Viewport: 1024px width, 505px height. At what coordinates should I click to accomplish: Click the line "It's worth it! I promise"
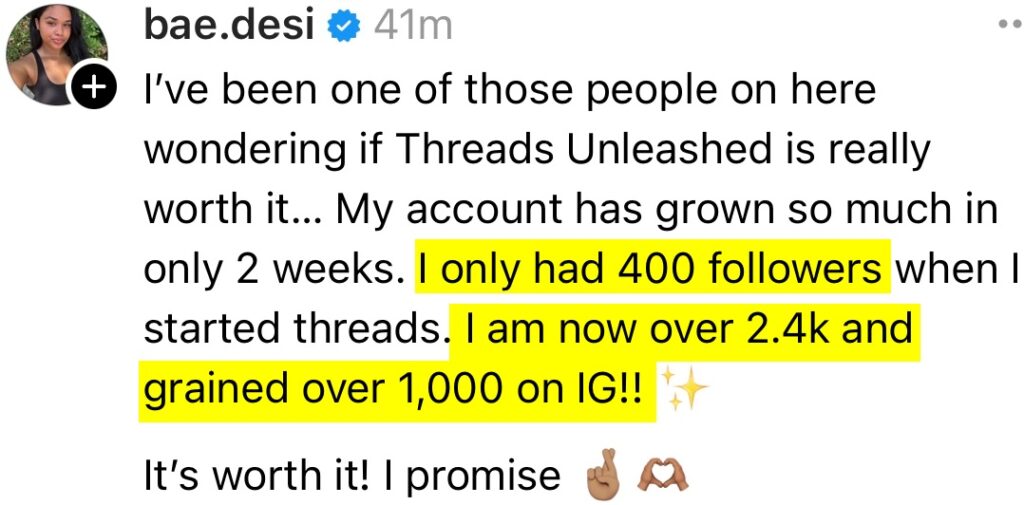coord(352,476)
